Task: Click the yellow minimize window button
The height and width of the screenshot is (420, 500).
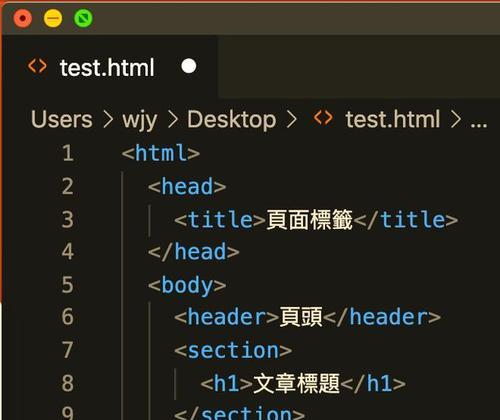Action: (x=53, y=18)
